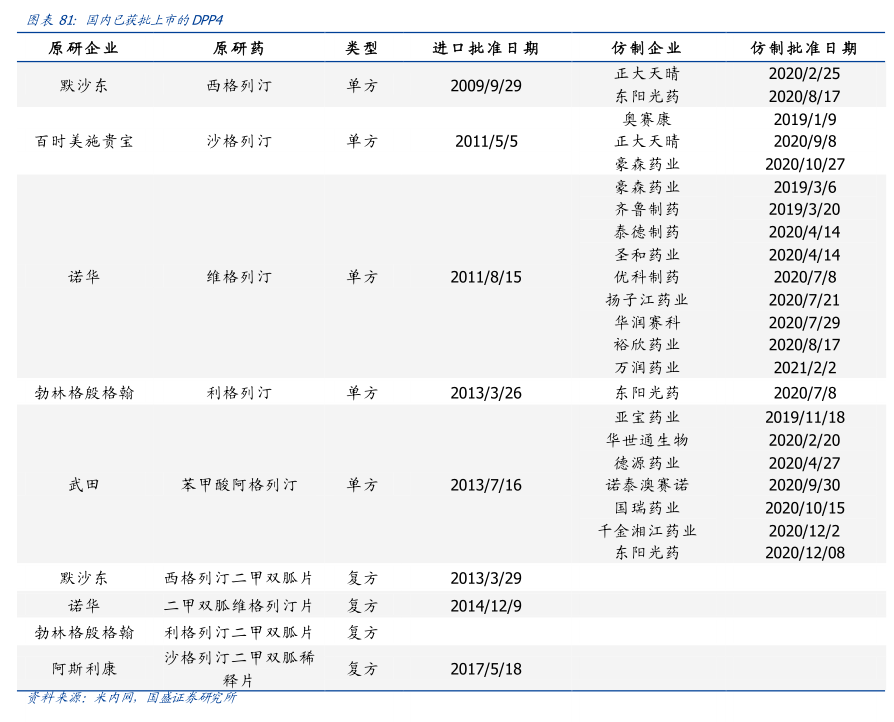Viewport: 894px width, 722px height.
Task: Select the approval date '2020/12/08'
Action: (x=804, y=553)
